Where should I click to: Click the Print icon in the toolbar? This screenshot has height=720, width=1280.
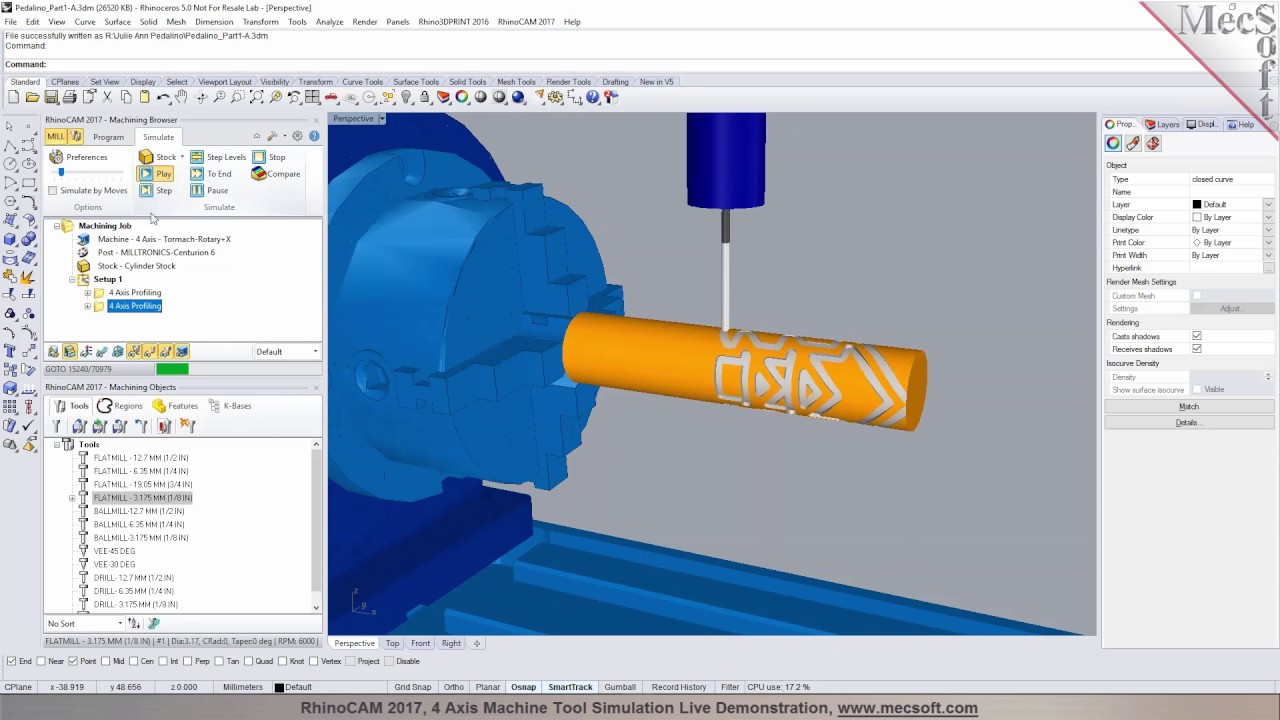(69, 97)
